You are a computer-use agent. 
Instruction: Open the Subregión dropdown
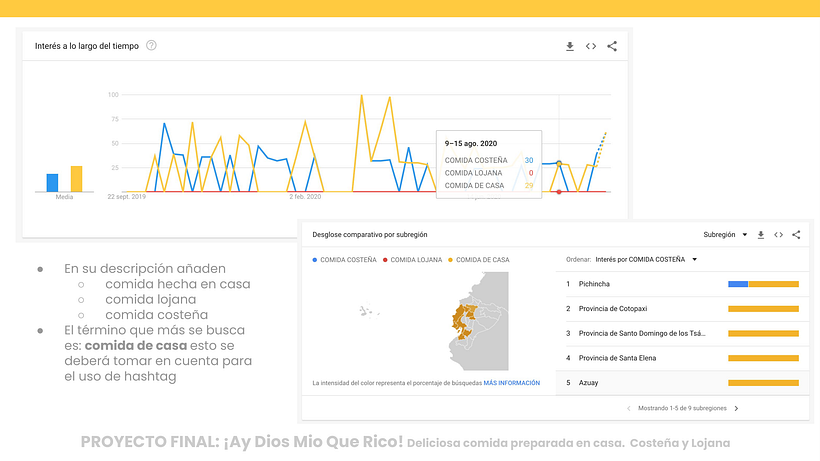[x=725, y=235]
